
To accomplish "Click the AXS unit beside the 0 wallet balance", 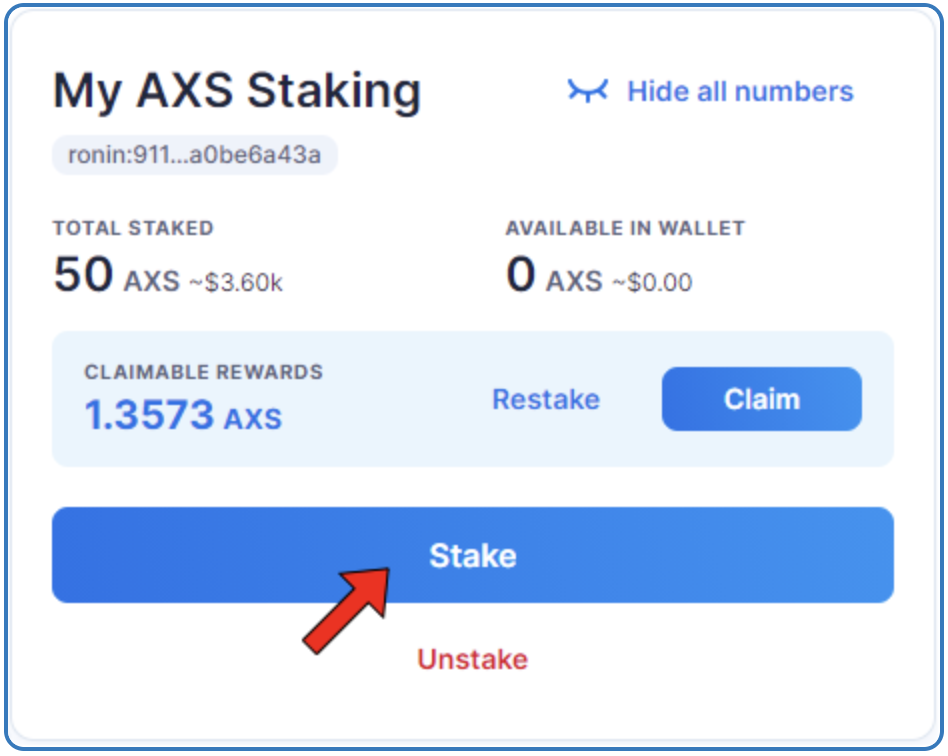I will click(574, 282).
